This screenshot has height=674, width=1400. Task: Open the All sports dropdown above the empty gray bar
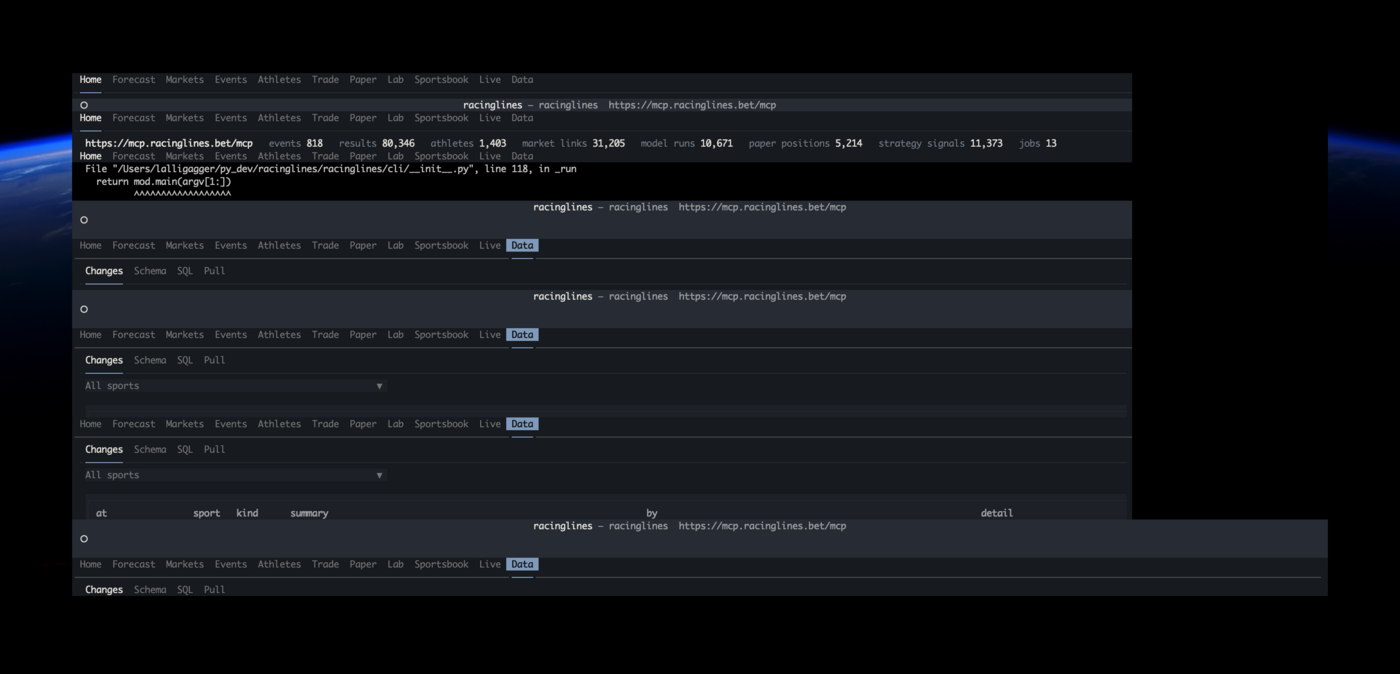click(234, 386)
